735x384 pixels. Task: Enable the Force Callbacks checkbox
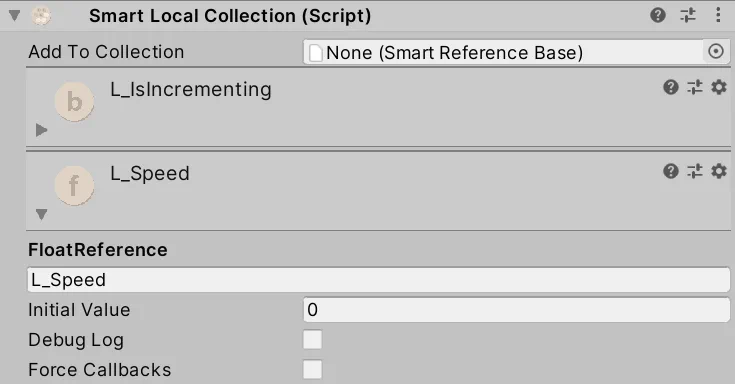click(312, 369)
